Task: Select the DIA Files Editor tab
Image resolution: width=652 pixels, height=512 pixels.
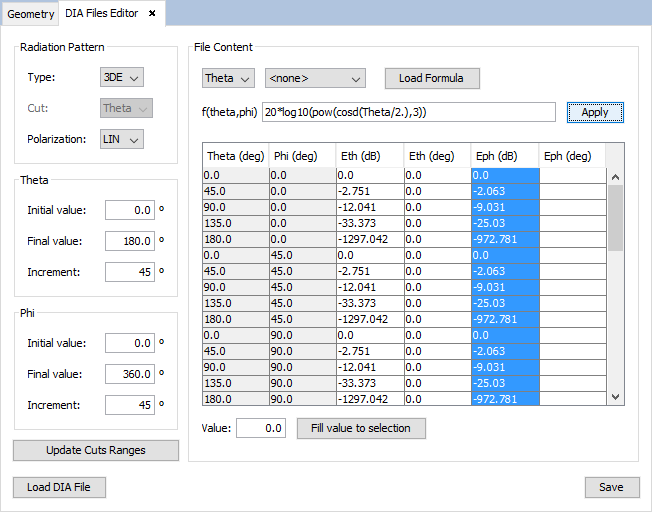Action: click(101, 14)
